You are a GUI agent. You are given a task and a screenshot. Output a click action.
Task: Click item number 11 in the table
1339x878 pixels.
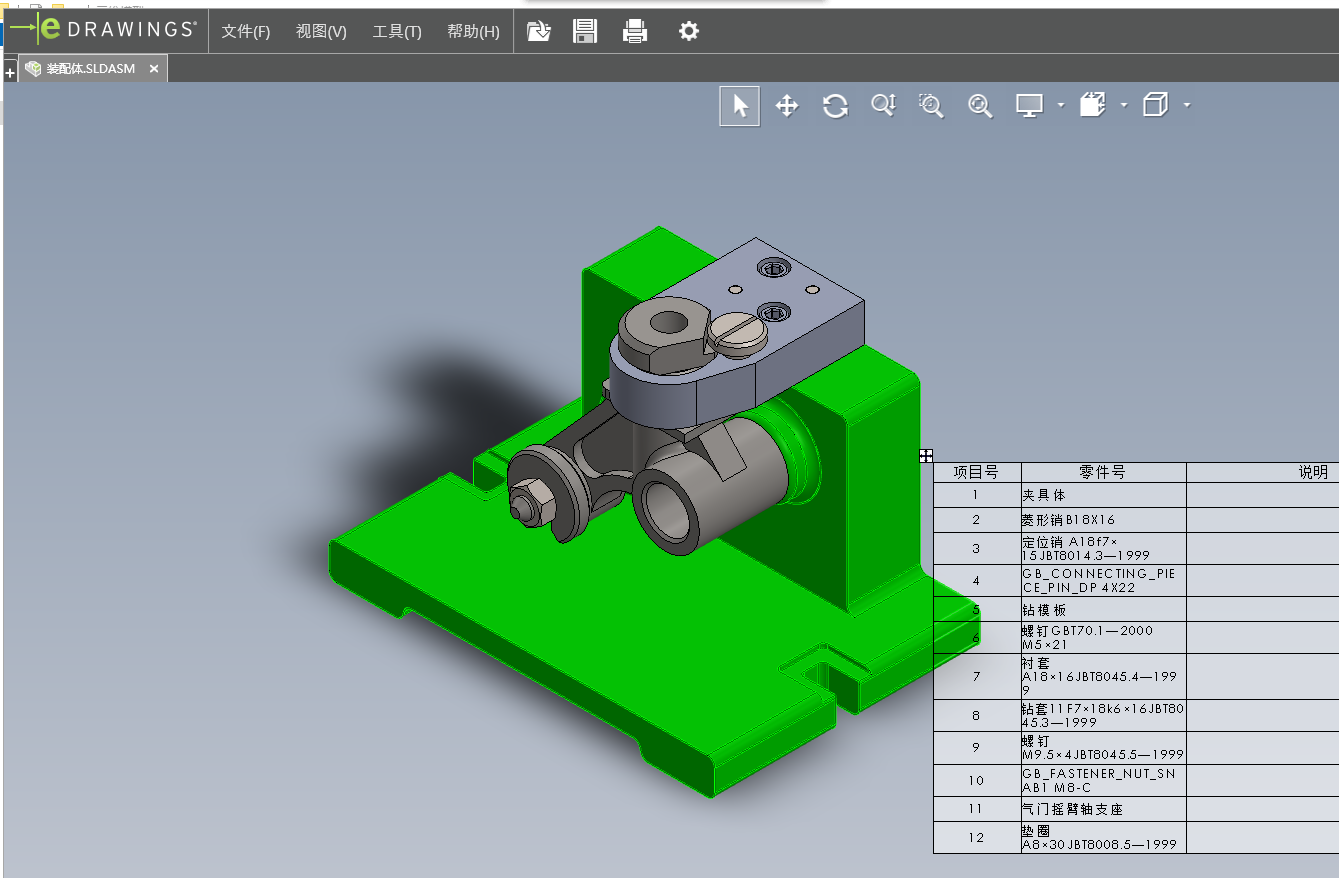[x=977, y=809]
